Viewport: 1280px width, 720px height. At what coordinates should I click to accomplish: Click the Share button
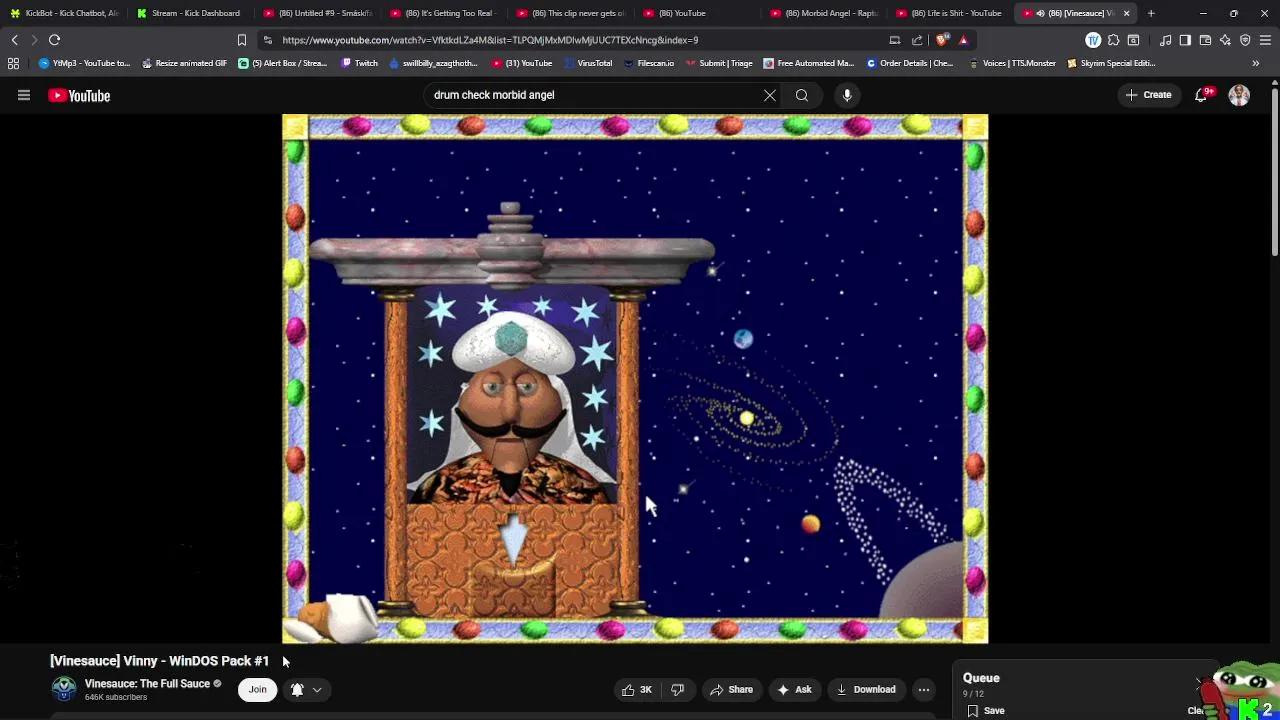point(731,689)
